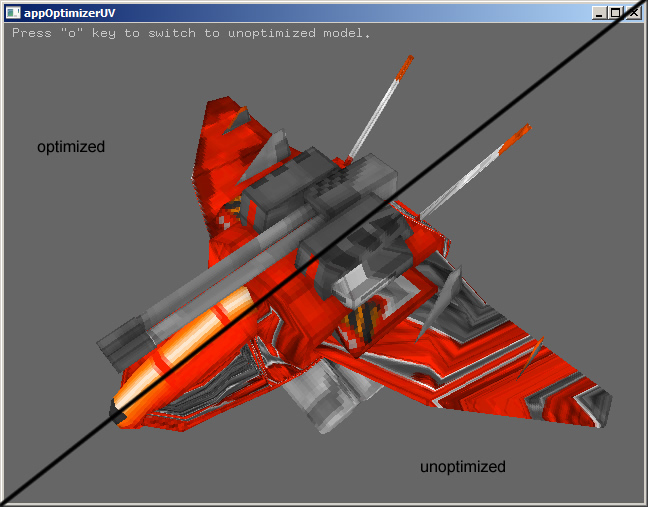Close the appOptimizerUV window
Image resolution: width=648 pixels, height=507 pixels.
coord(632,13)
